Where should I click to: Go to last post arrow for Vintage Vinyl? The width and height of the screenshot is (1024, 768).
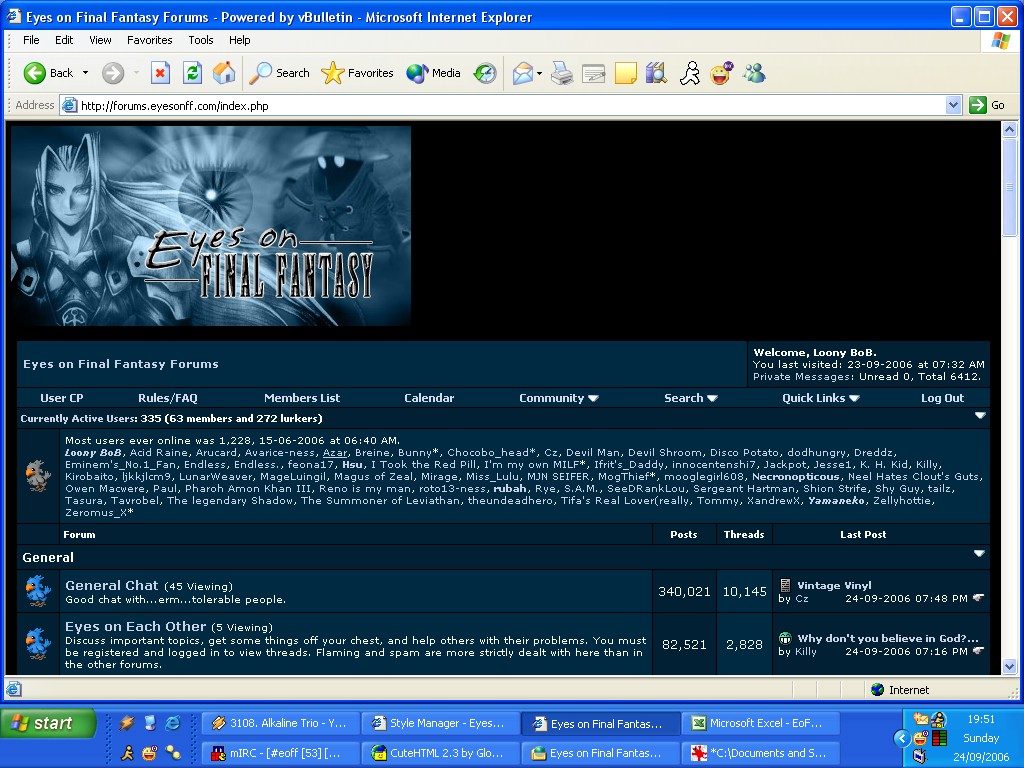(978, 598)
